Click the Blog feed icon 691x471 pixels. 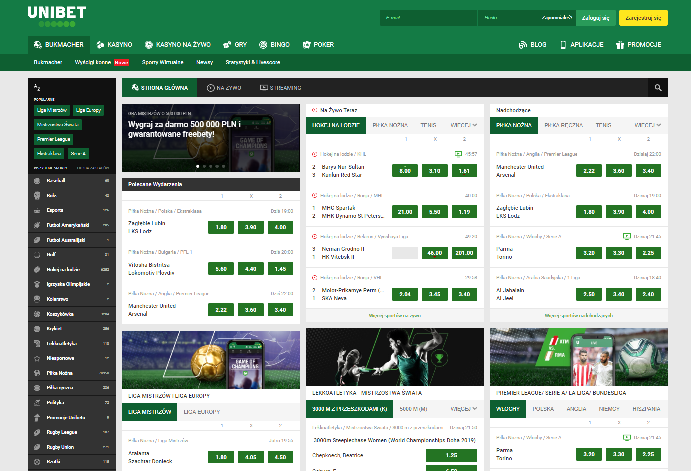pos(523,45)
